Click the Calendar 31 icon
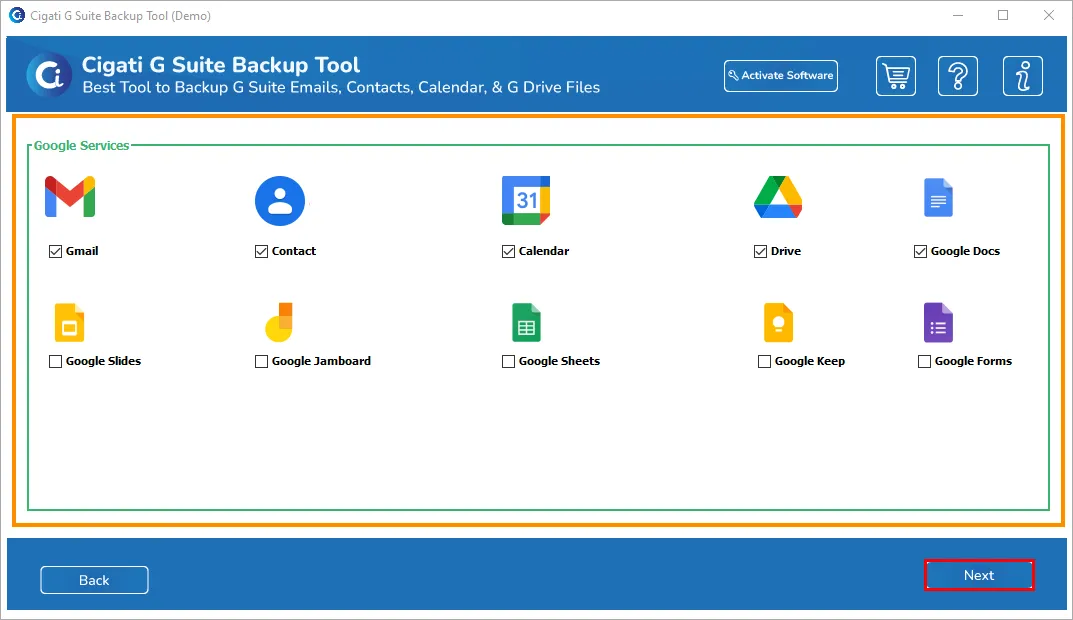Screen dimensions: 1073x620 point(526,201)
